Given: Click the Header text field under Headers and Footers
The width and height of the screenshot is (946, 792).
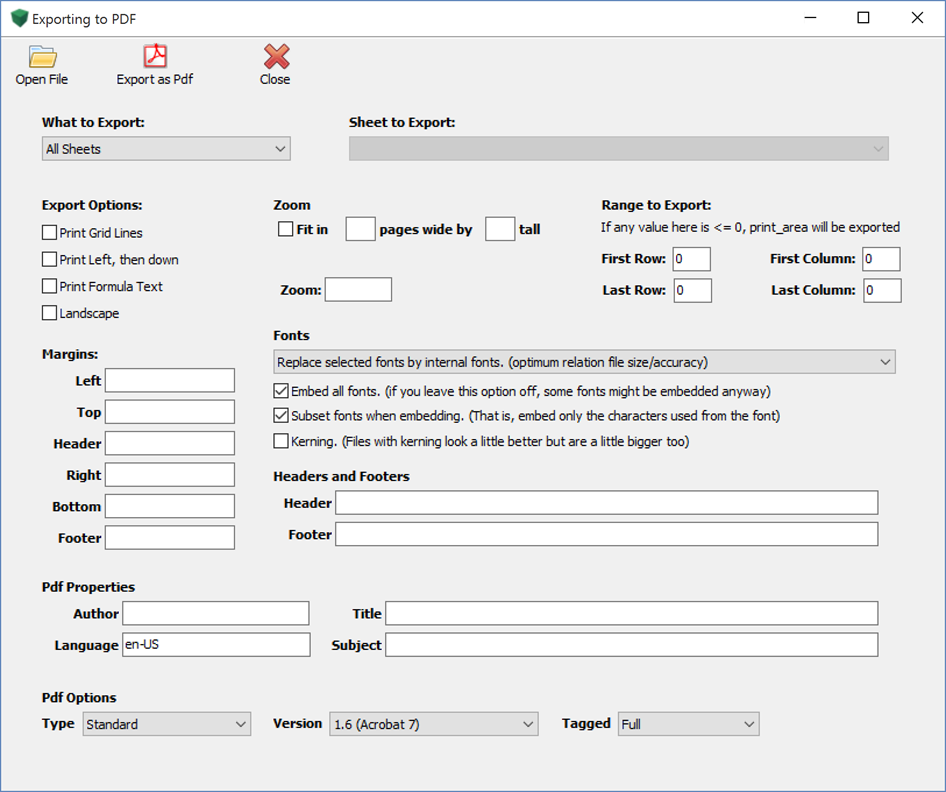Looking at the screenshot, I should [x=606, y=503].
